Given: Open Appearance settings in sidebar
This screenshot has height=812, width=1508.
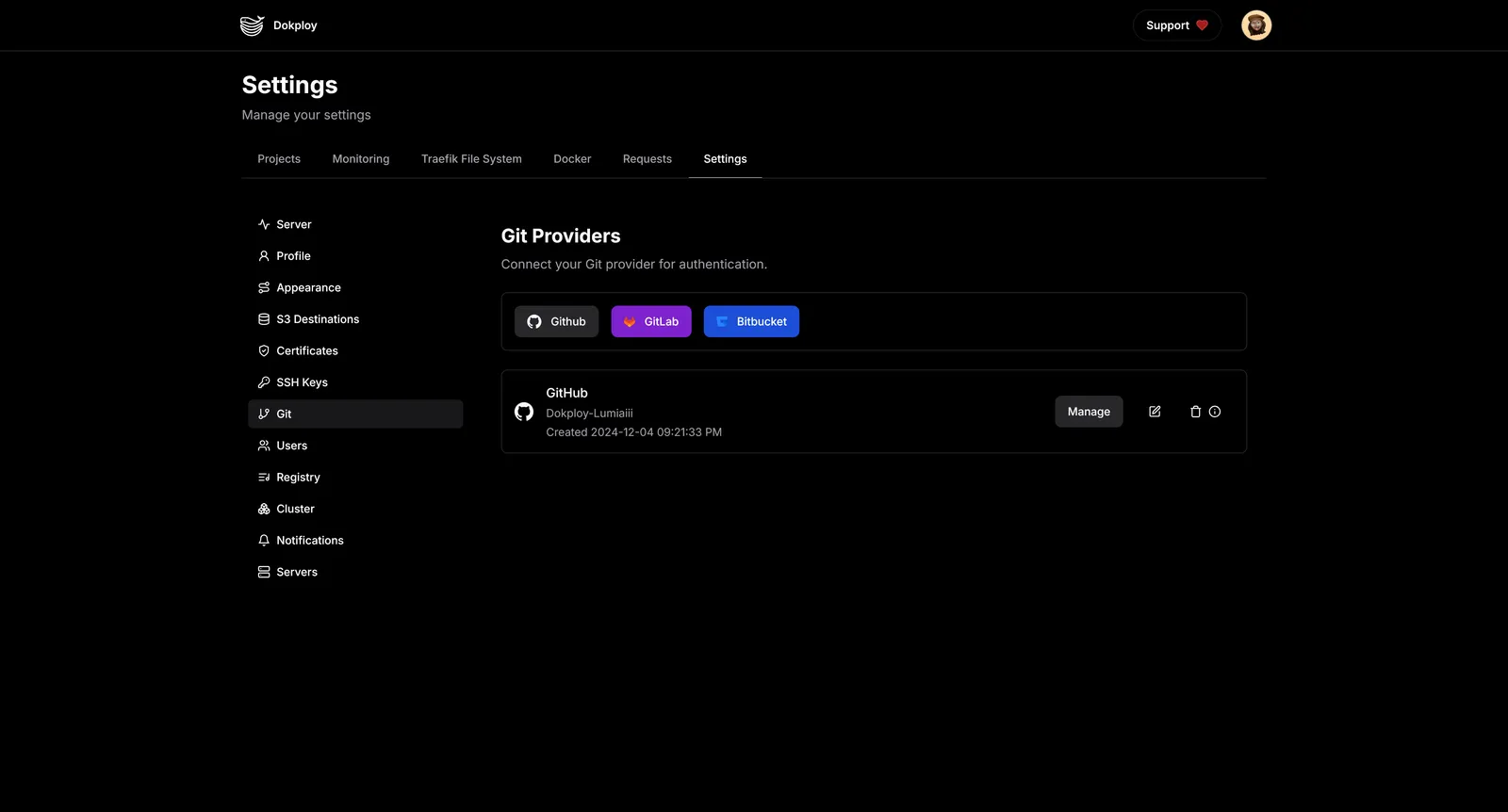Looking at the screenshot, I should 308,288.
